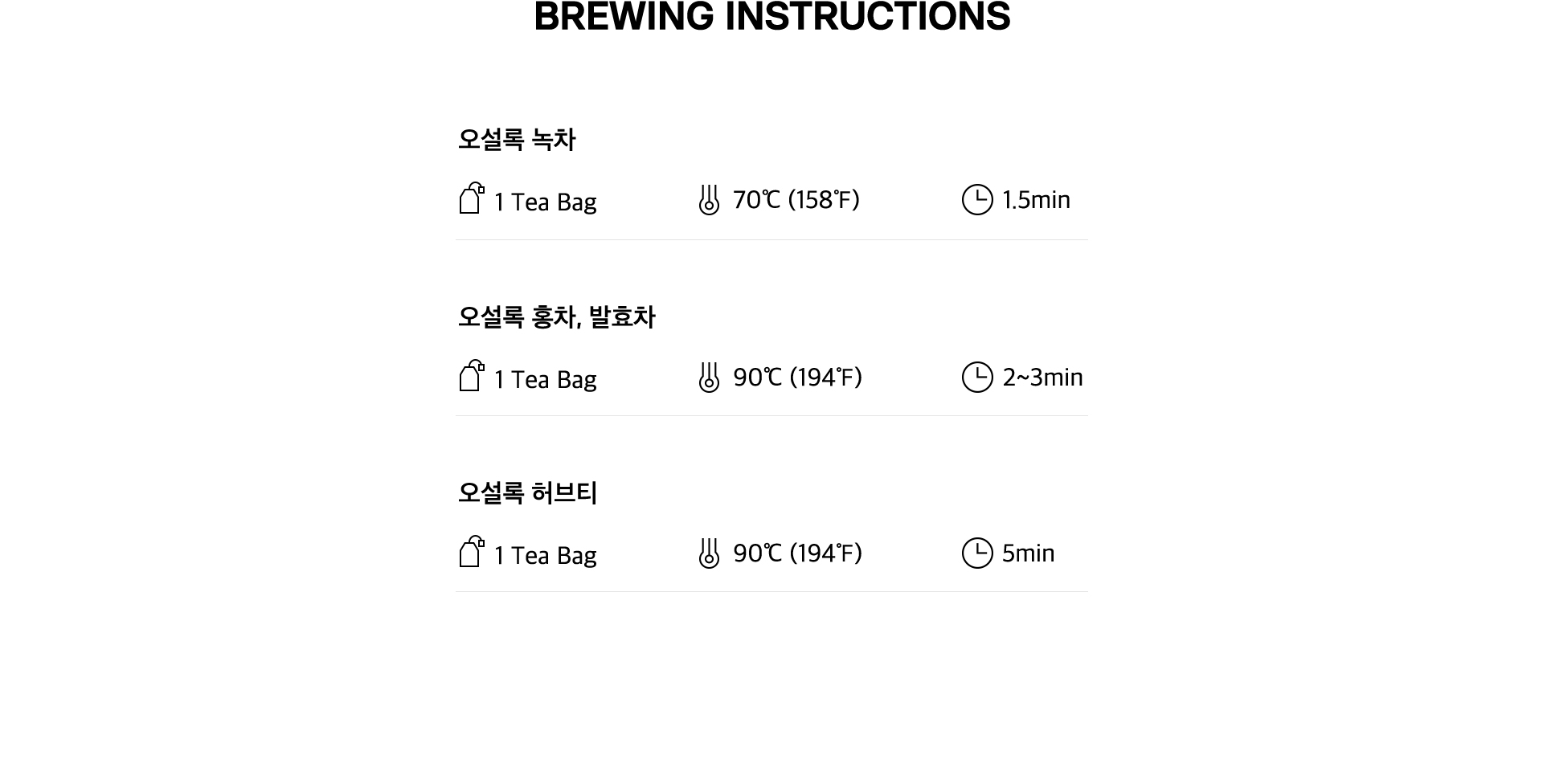This screenshot has width=1543, height=784.
Task: Select the BREWING INSTRUCTIONS heading
Action: coord(772,16)
